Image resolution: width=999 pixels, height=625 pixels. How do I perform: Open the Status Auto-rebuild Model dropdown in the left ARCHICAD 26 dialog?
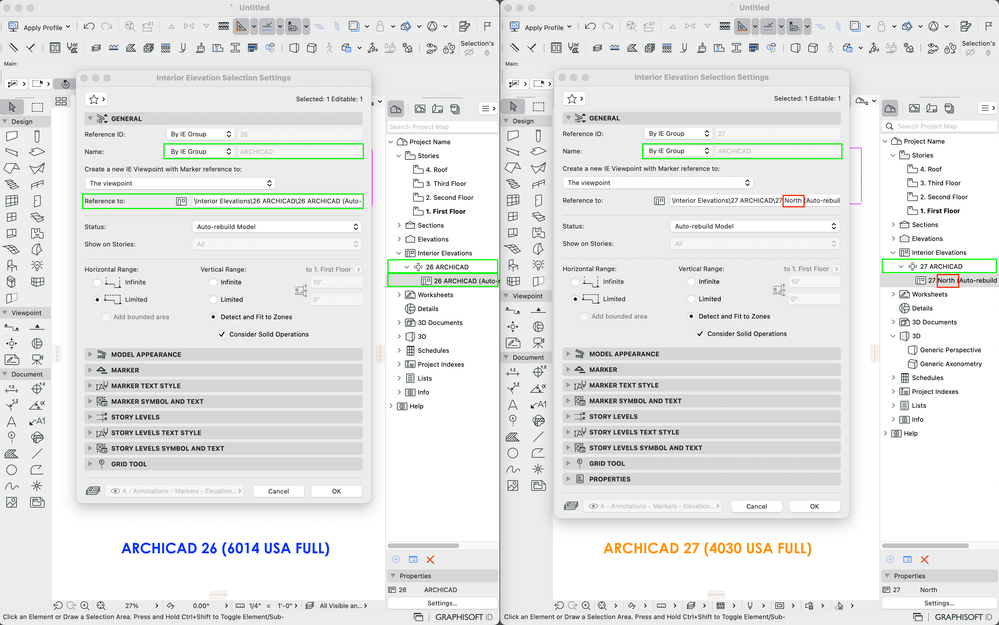click(277, 227)
